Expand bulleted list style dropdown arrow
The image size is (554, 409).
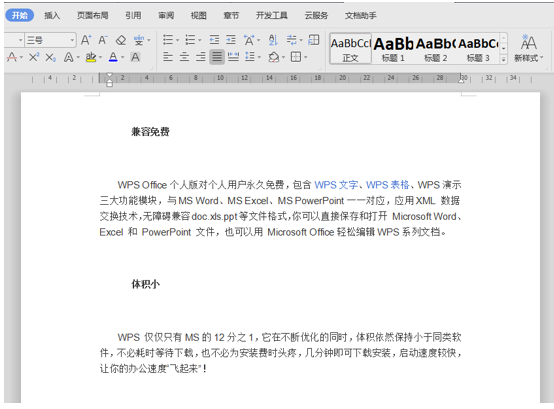point(178,40)
